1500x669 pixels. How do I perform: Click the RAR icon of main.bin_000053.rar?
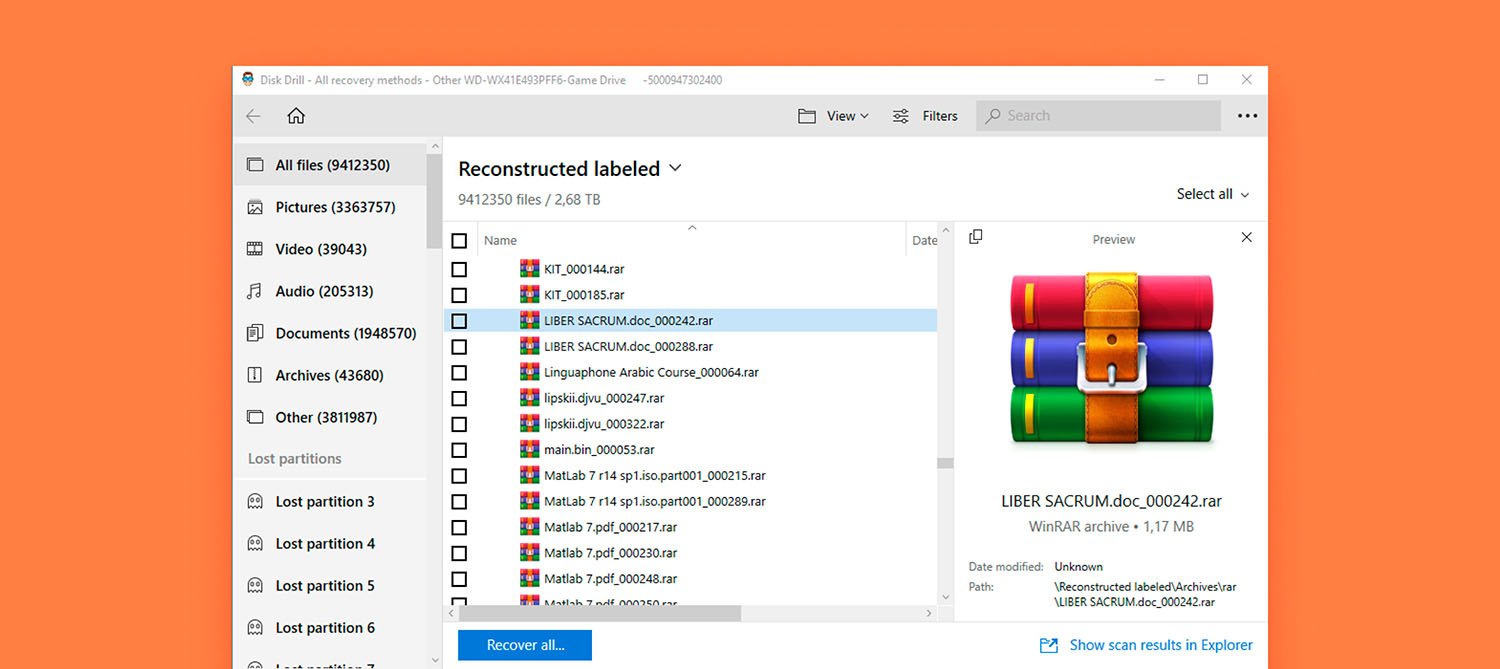point(529,450)
